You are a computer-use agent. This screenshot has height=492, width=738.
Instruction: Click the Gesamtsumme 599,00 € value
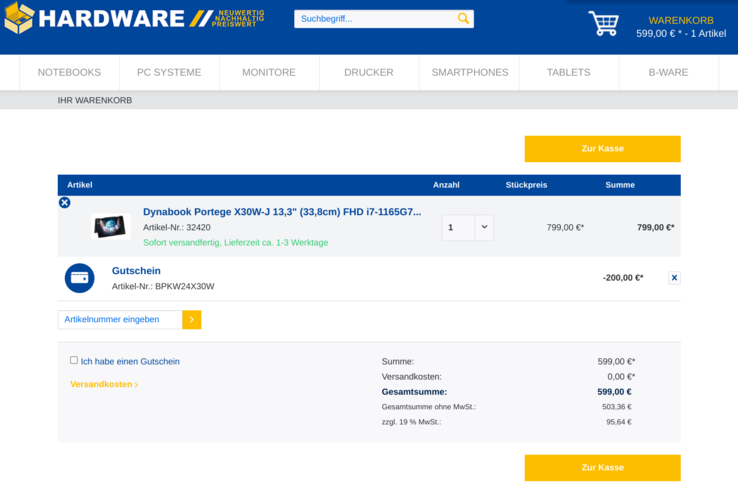614,392
